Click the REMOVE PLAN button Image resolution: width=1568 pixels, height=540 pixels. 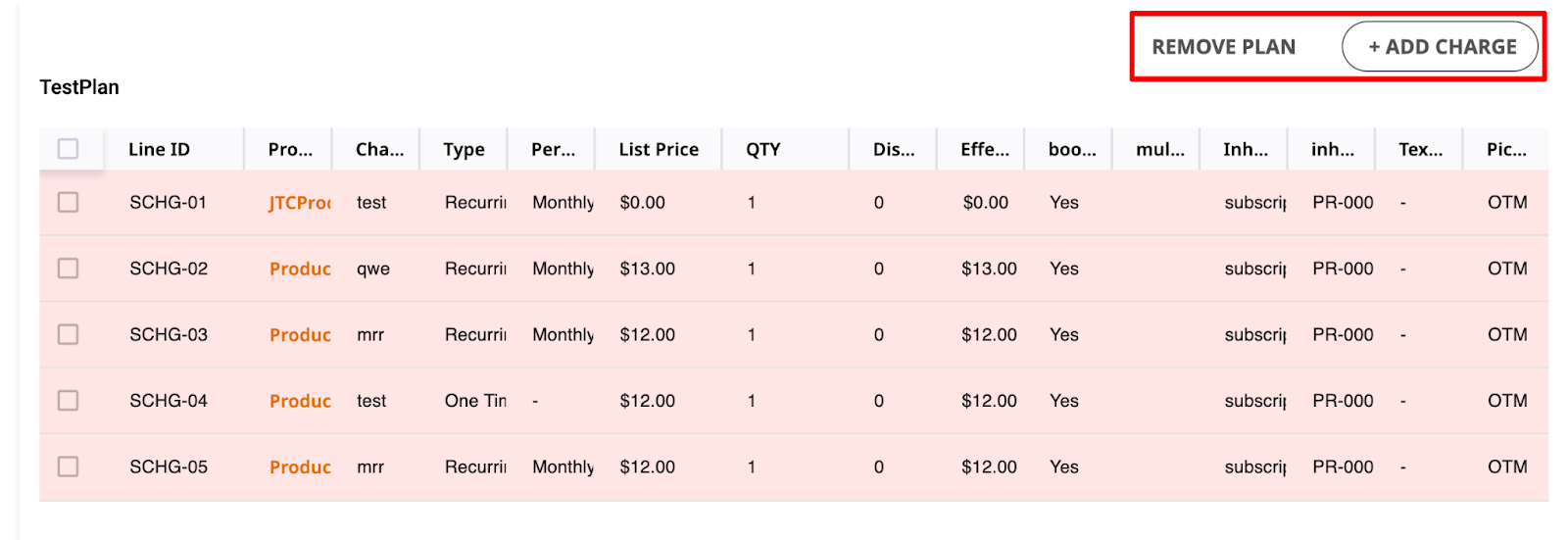click(1223, 47)
